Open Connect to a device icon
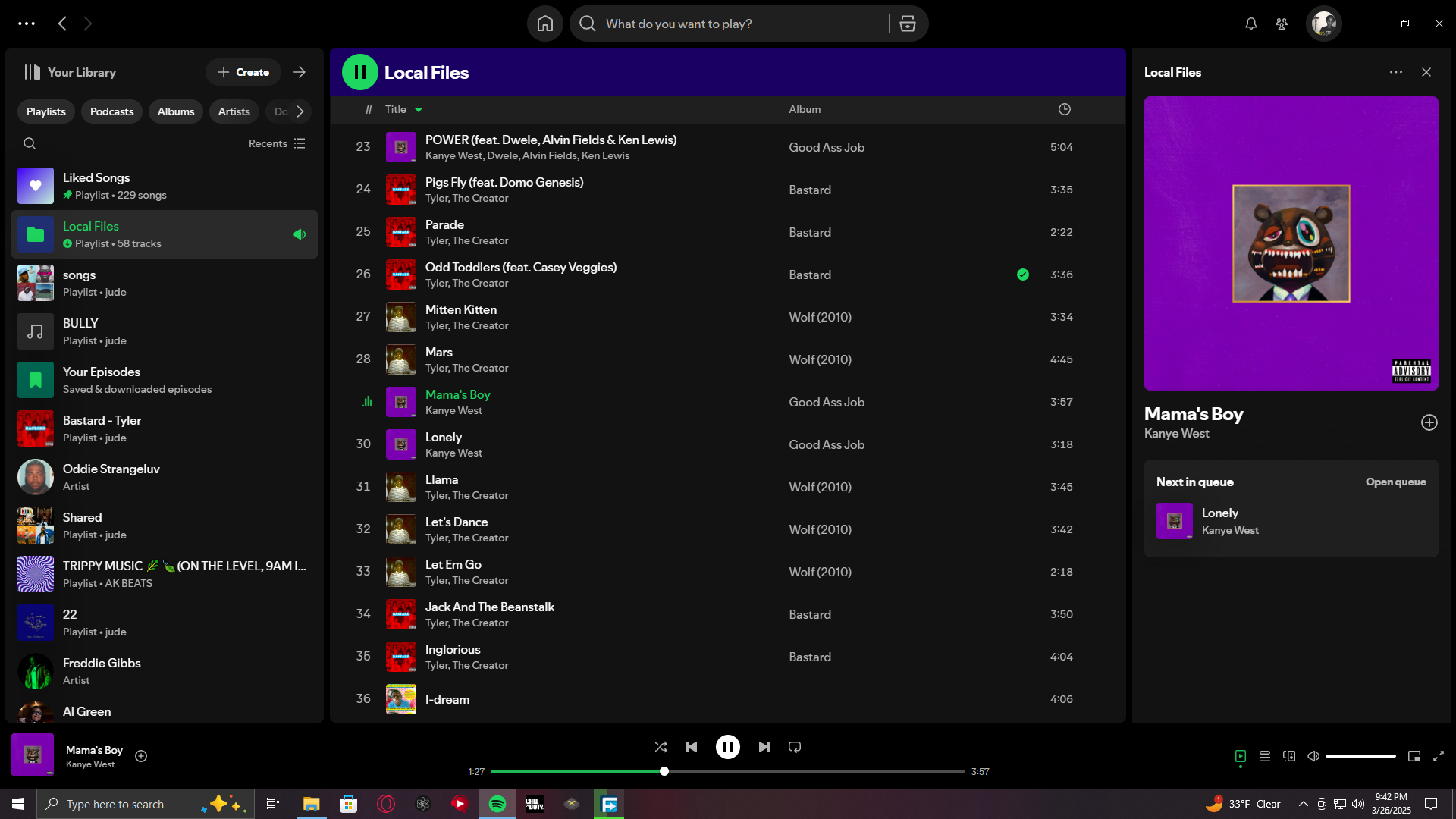 pyautogui.click(x=1288, y=756)
